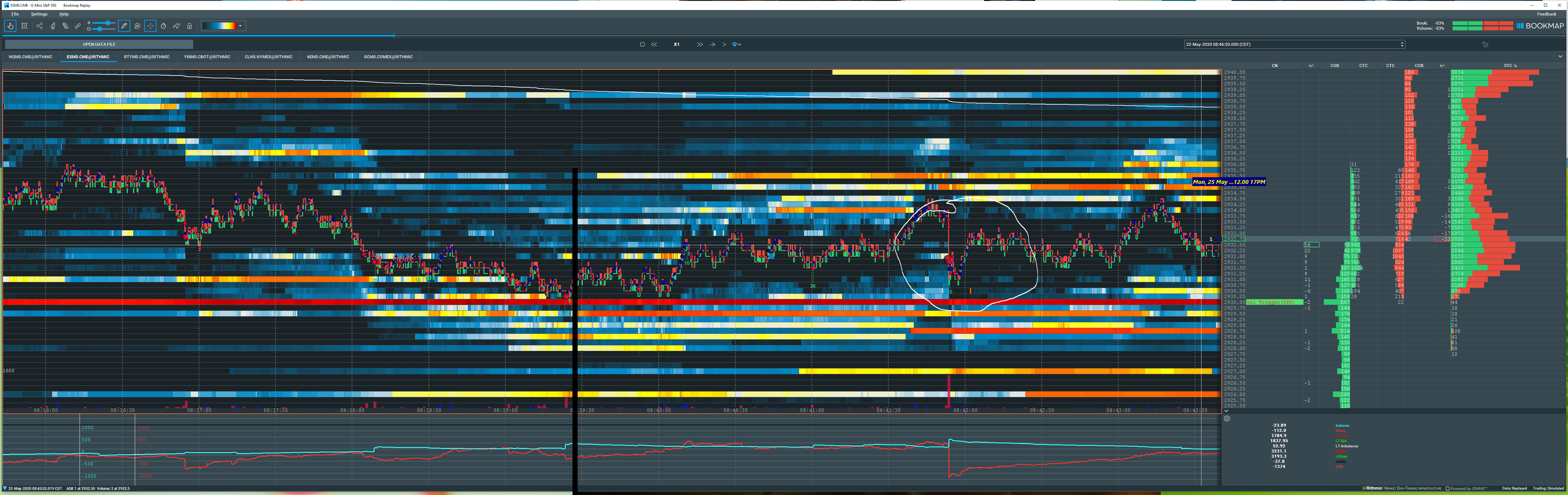Click the stopwatch timer icon

(163, 25)
